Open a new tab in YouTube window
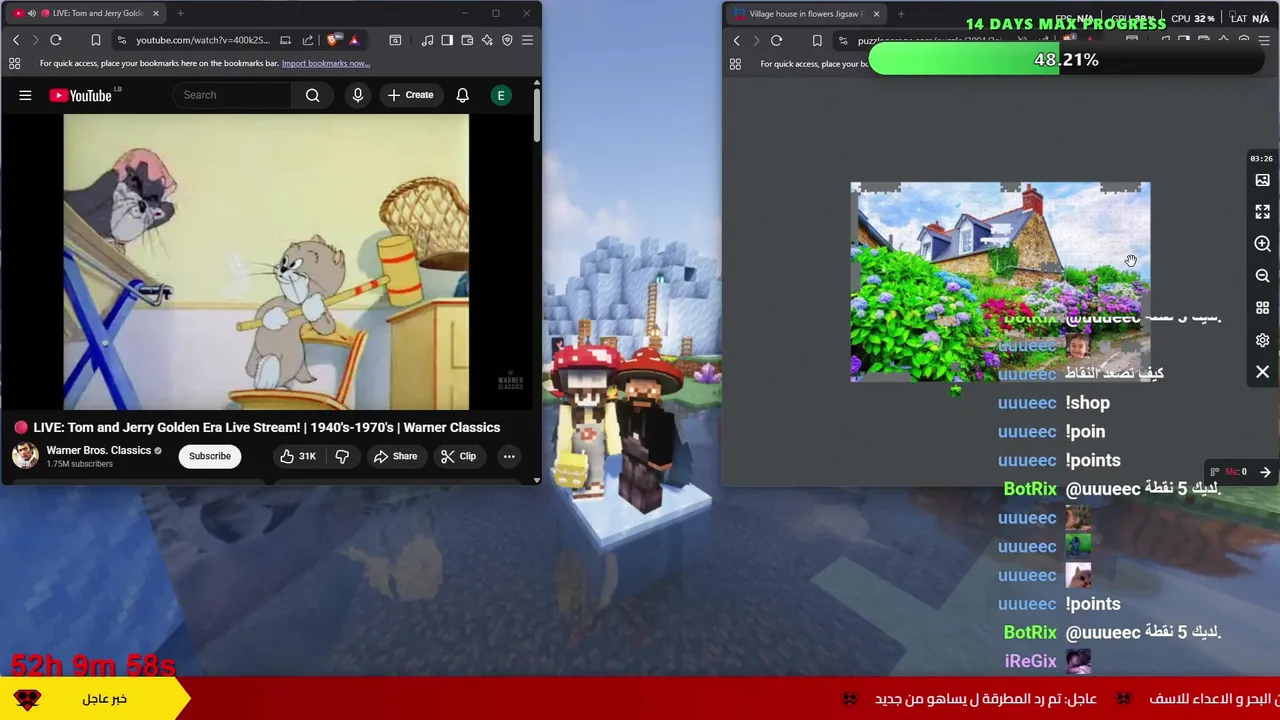 click(180, 13)
